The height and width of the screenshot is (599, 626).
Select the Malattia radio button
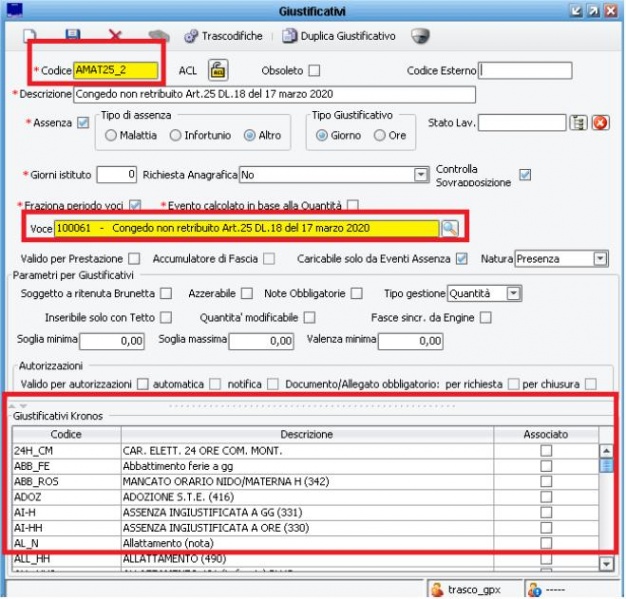coord(111,135)
